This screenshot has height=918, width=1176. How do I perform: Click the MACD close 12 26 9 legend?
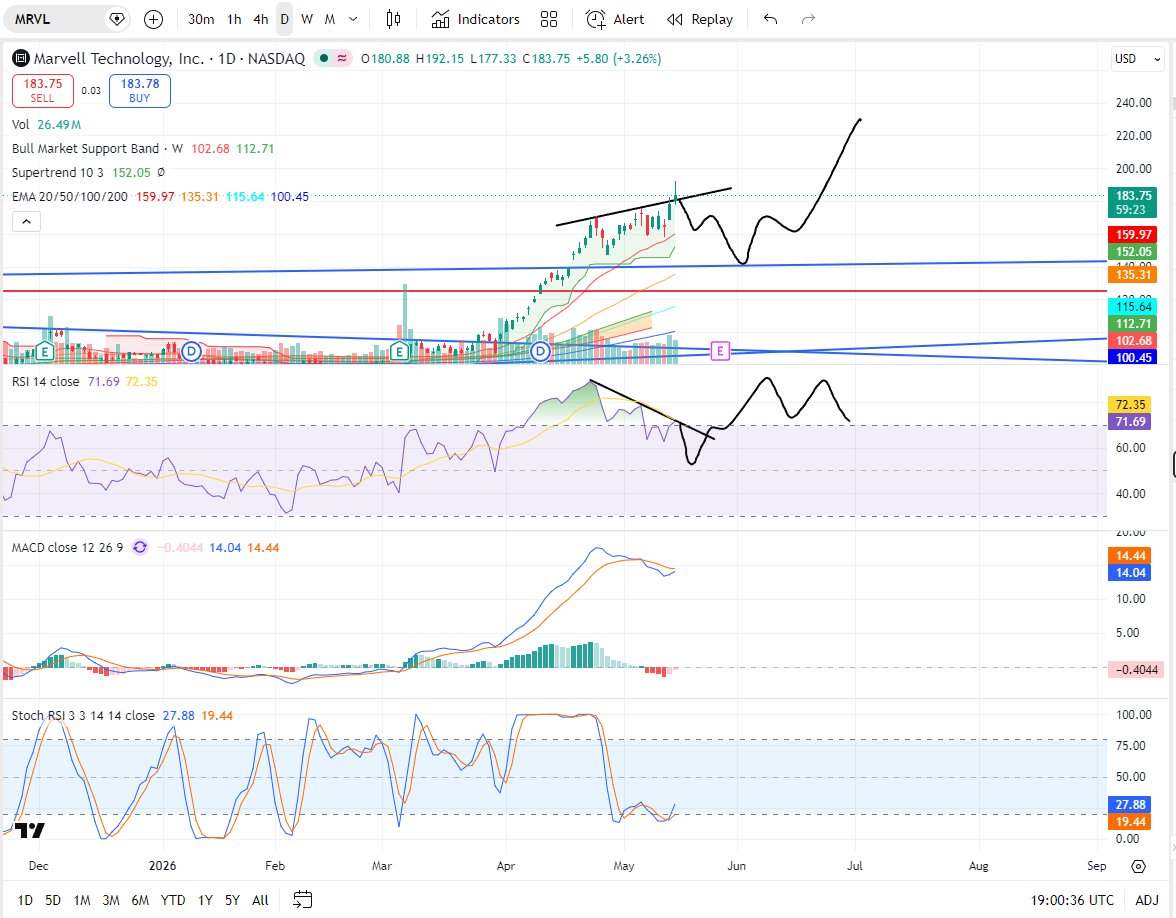[x=68, y=548]
